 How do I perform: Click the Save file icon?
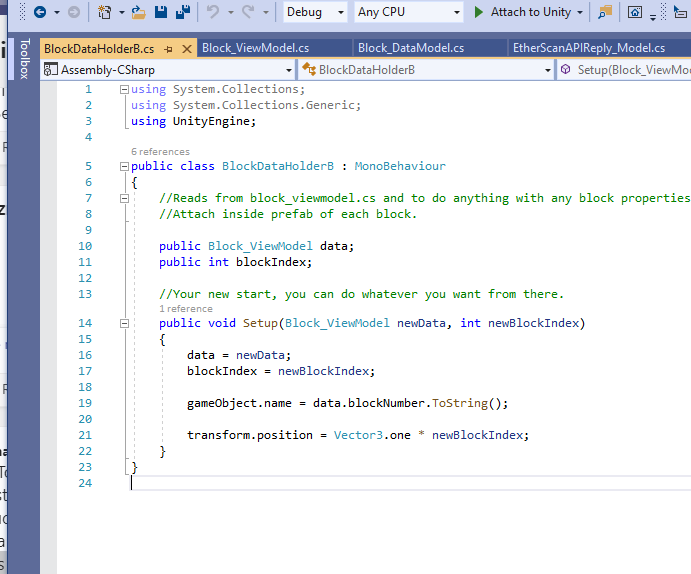(160, 12)
